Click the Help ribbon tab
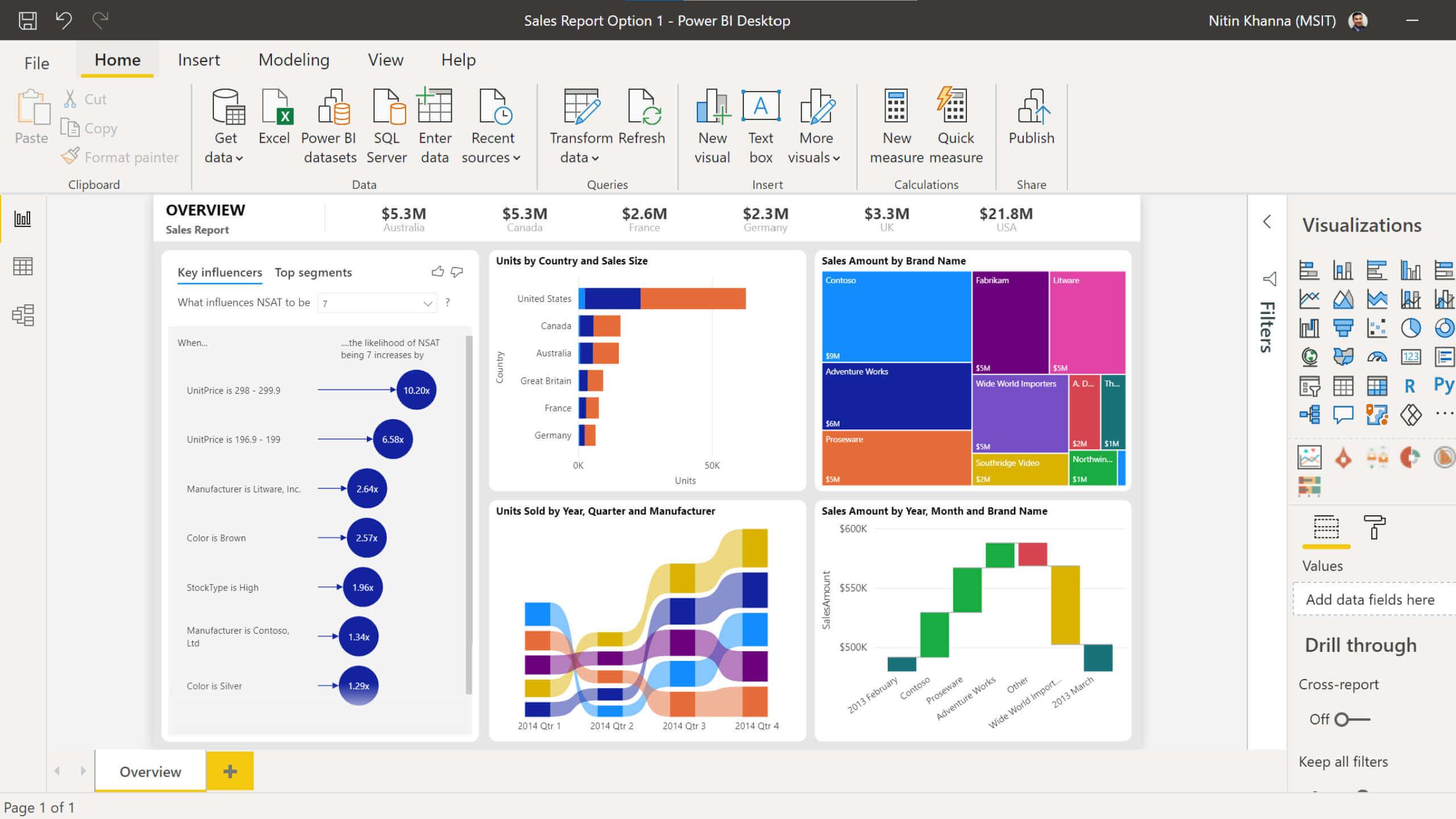Screen dimensions: 1456x819 [x=458, y=59]
